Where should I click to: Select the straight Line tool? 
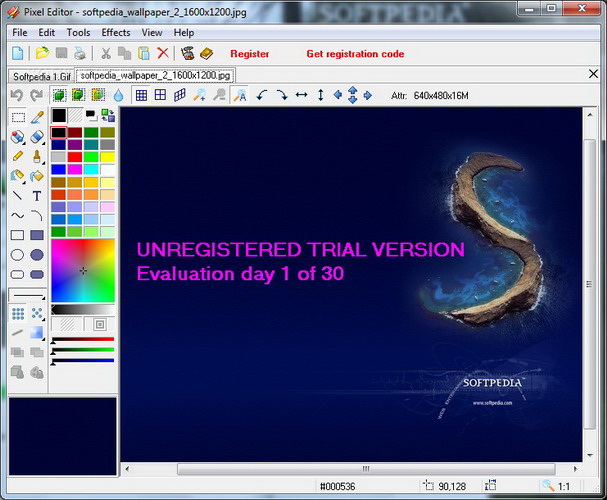[x=17, y=196]
